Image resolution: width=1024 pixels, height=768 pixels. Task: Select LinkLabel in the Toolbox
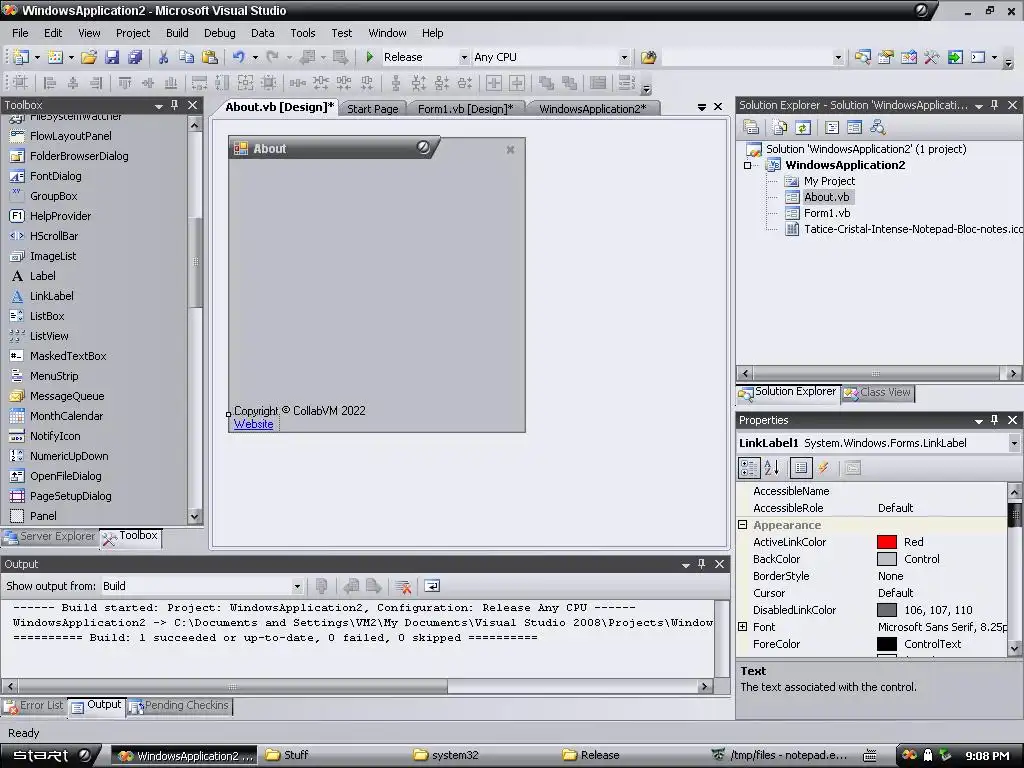[52, 296]
